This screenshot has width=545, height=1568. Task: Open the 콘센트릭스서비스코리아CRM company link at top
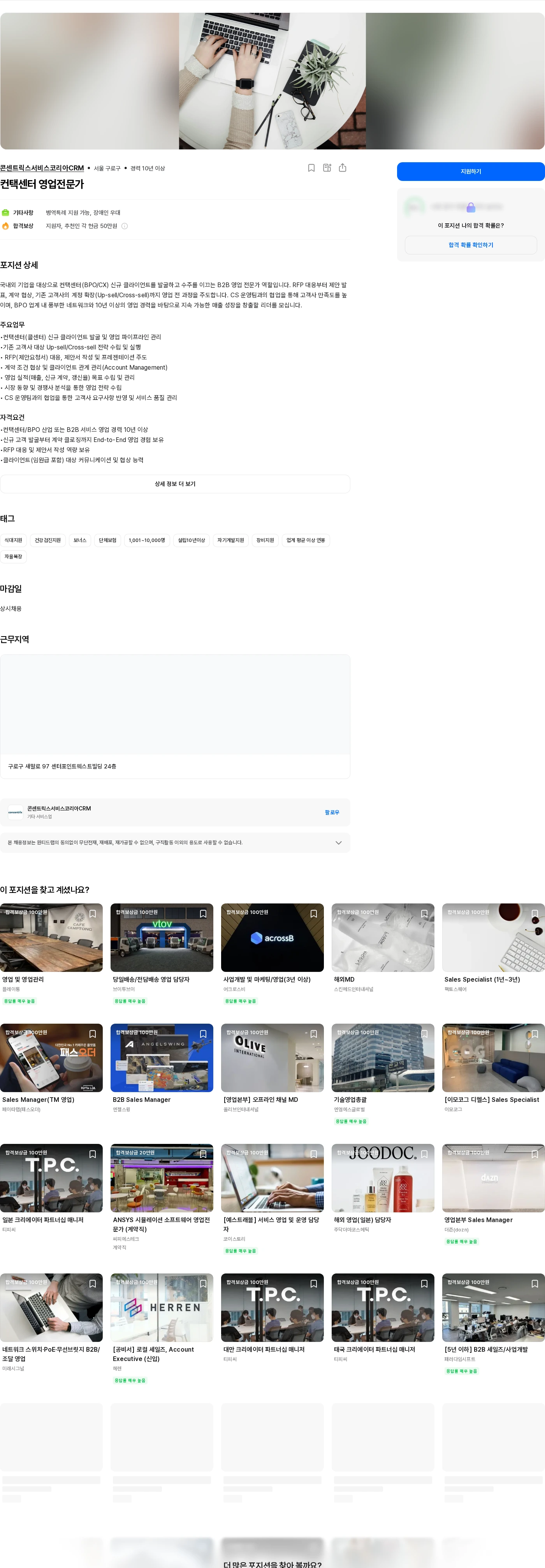coord(42,168)
